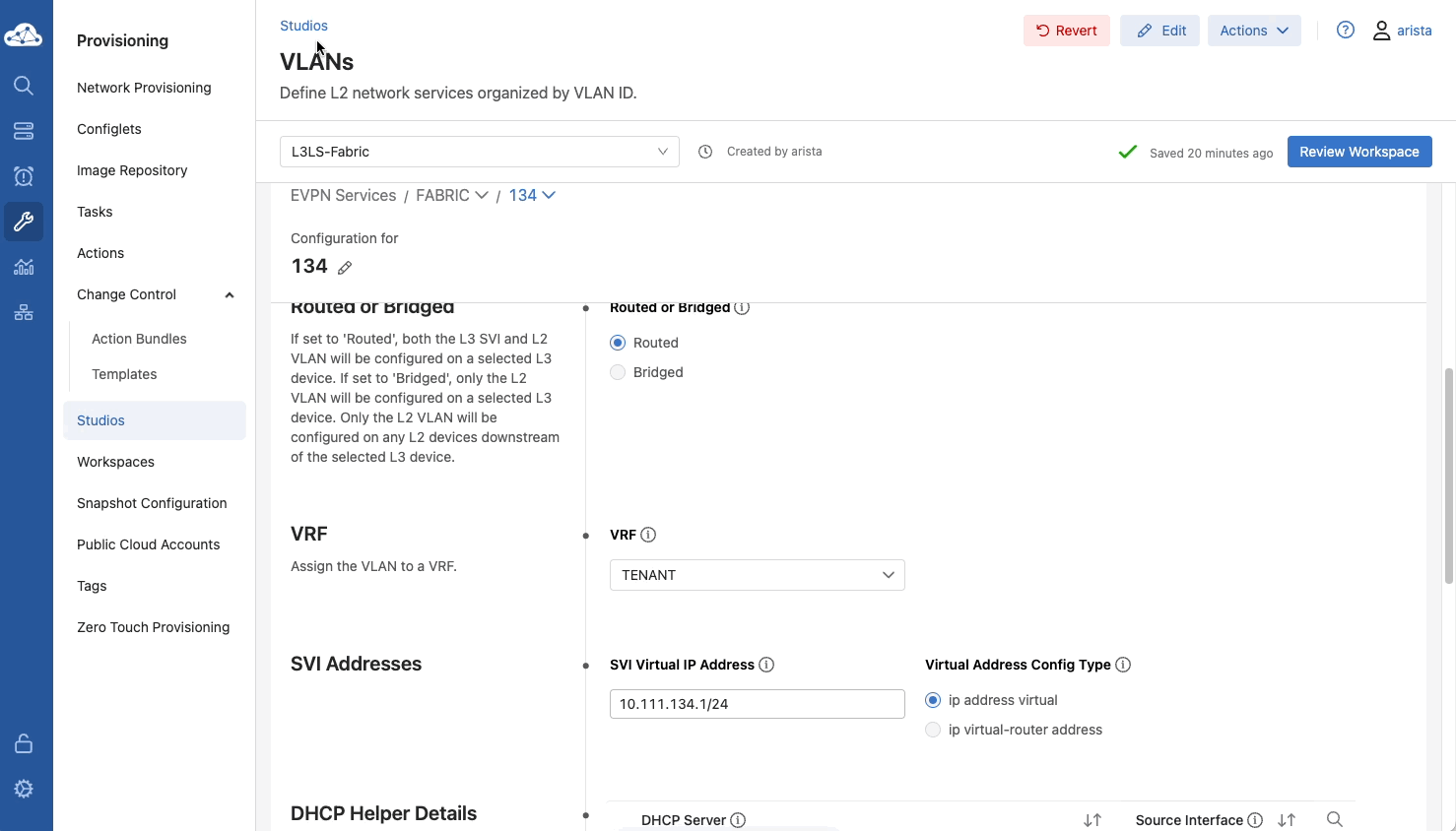Select the Bridged radio option
The width and height of the screenshot is (1456, 831).
[x=618, y=372]
